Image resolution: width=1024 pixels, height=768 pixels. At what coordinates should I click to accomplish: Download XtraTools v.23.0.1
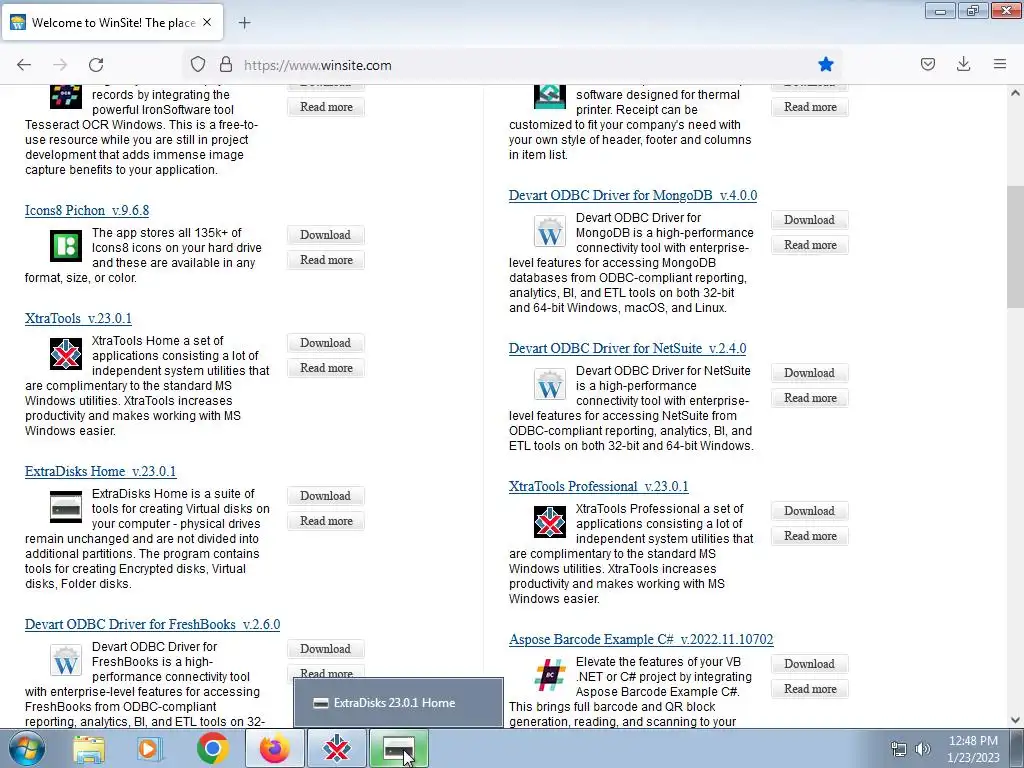[326, 343]
